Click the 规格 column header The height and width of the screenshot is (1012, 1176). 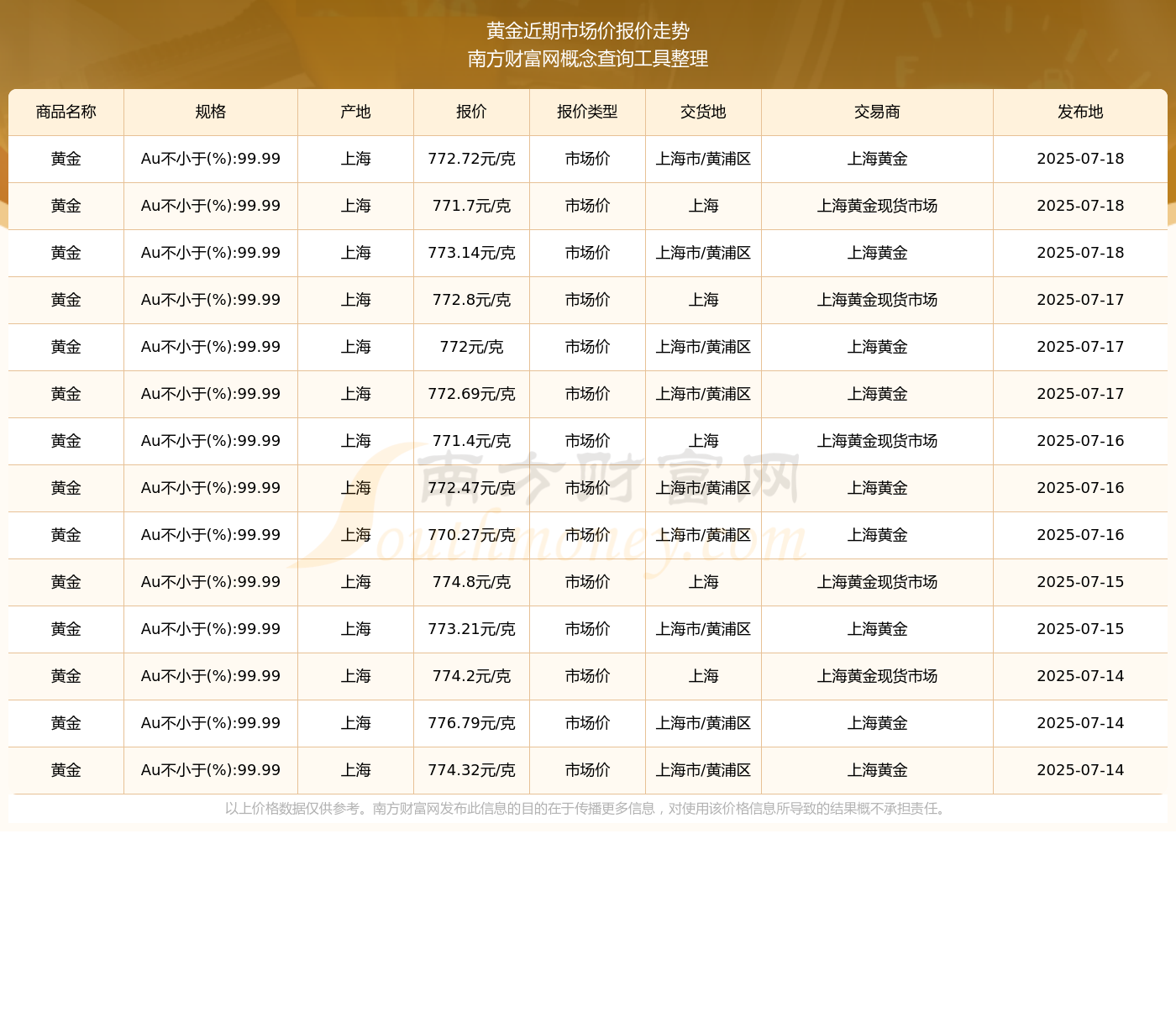coord(211,112)
